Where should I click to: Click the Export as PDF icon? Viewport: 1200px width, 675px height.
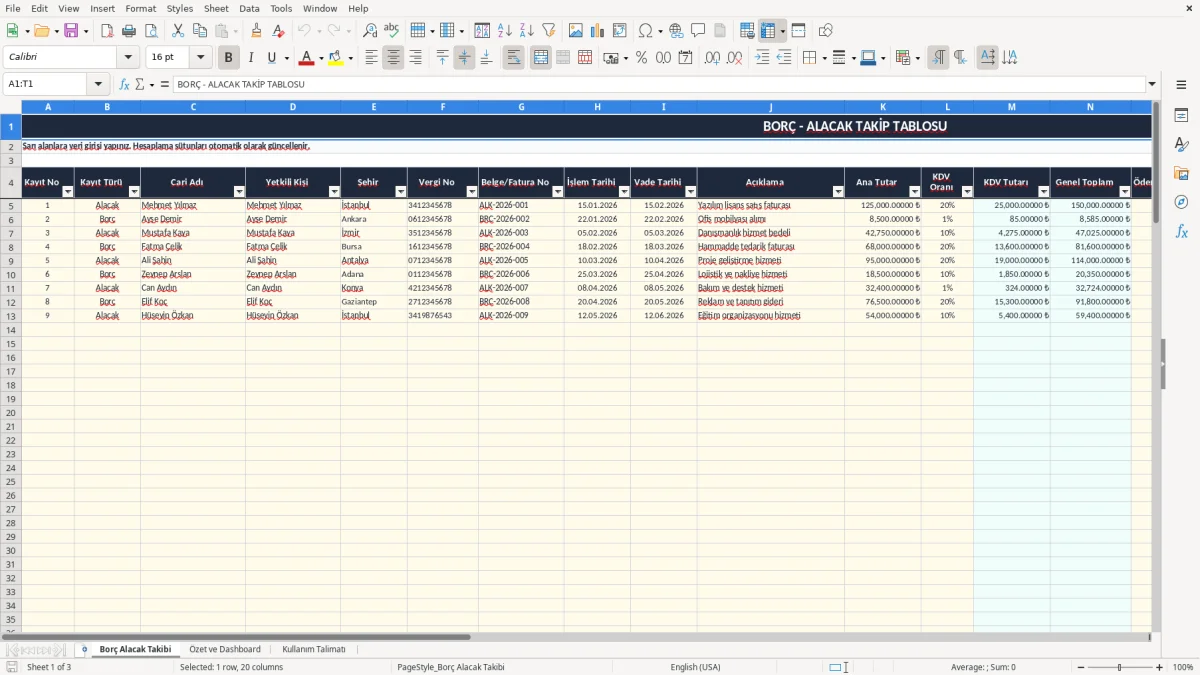pos(107,31)
